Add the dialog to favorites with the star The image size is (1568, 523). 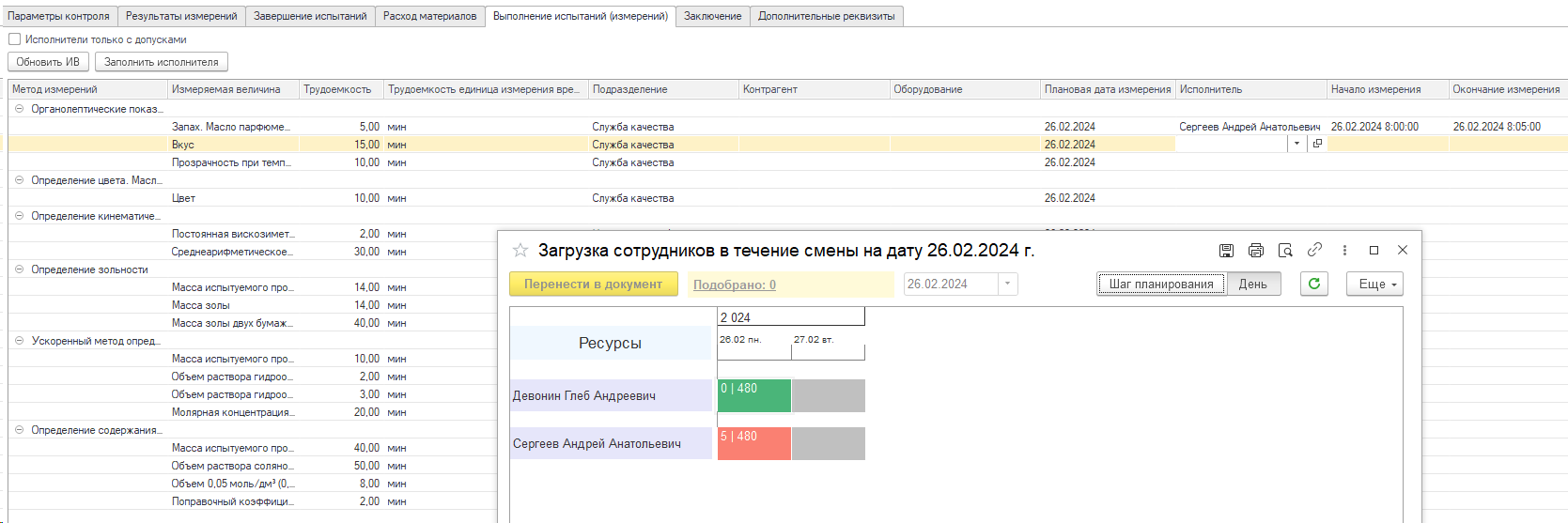pyautogui.click(x=520, y=250)
